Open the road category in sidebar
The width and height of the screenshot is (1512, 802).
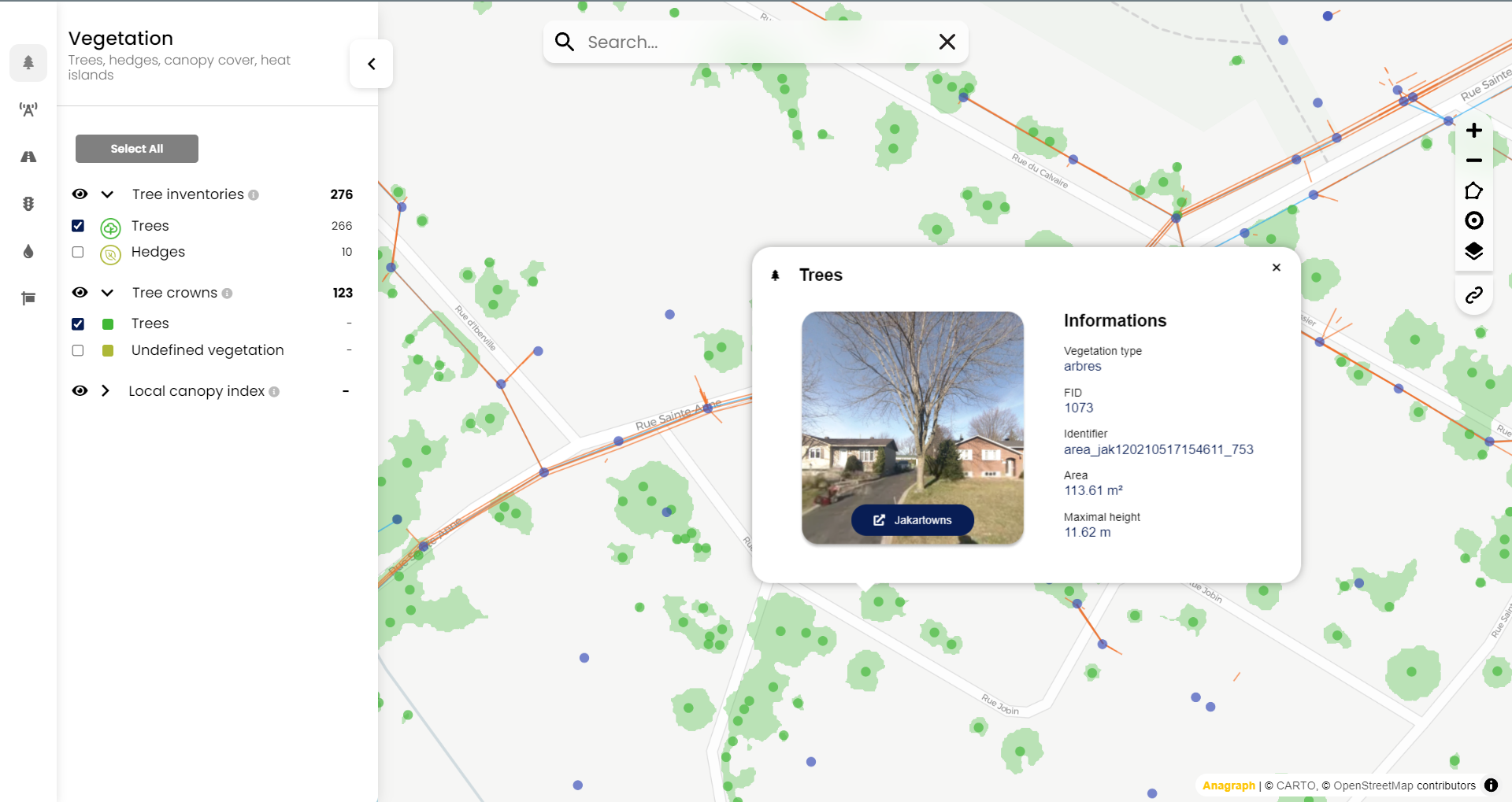point(28,157)
